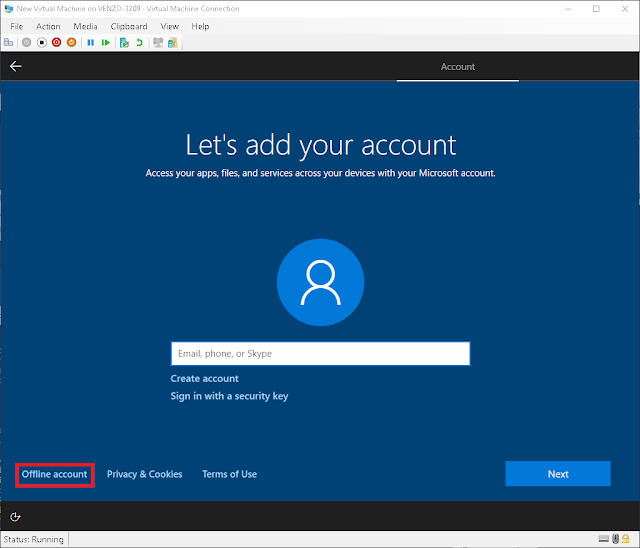The height and width of the screenshot is (548, 640).
Task: Open the View menu
Action: (x=169, y=27)
